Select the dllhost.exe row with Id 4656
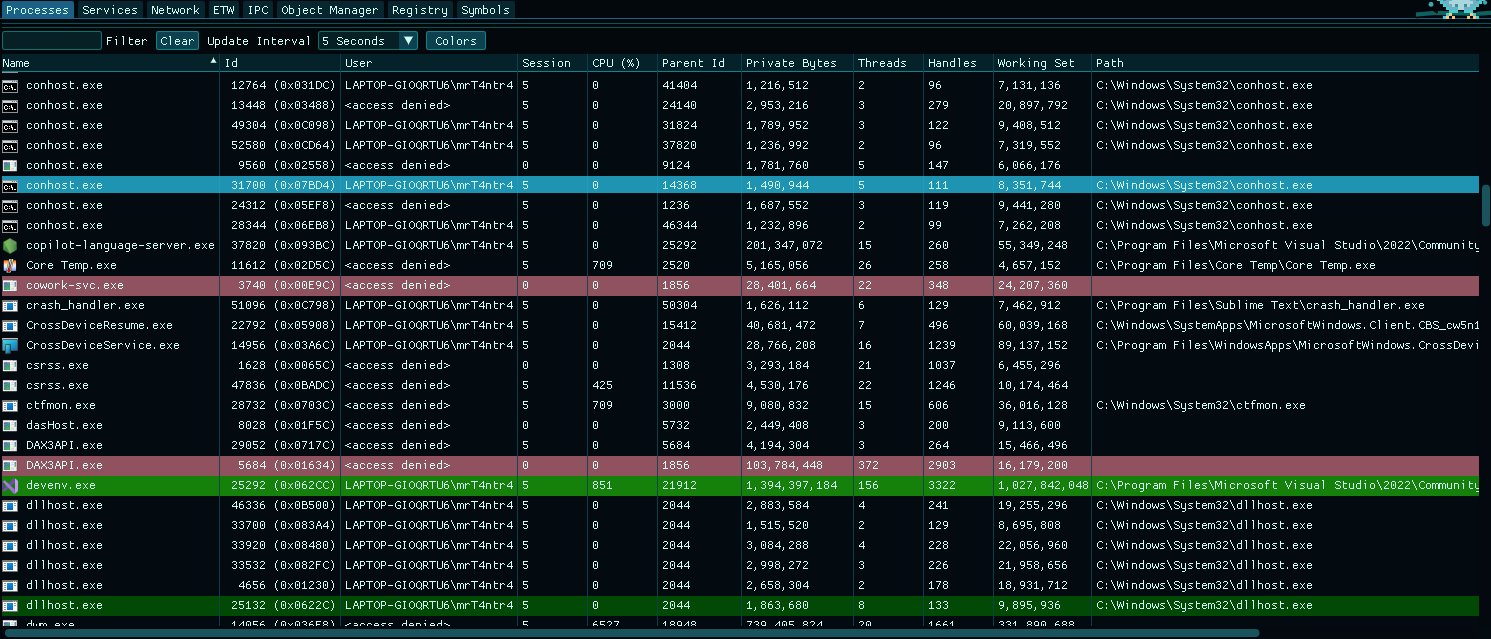 click(x=740, y=585)
